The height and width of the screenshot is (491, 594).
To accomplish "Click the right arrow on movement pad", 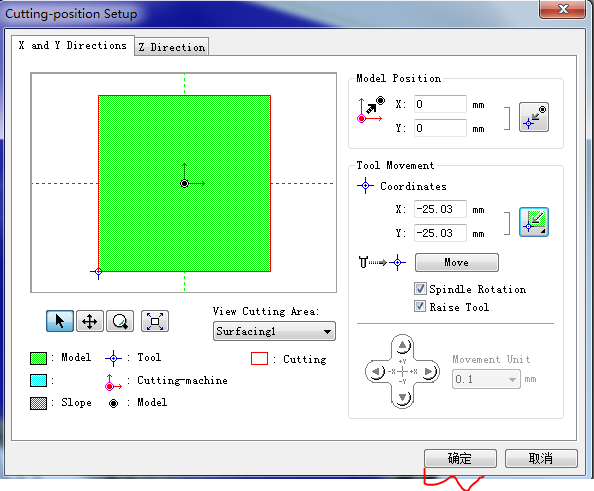I will pyautogui.click(x=429, y=371).
